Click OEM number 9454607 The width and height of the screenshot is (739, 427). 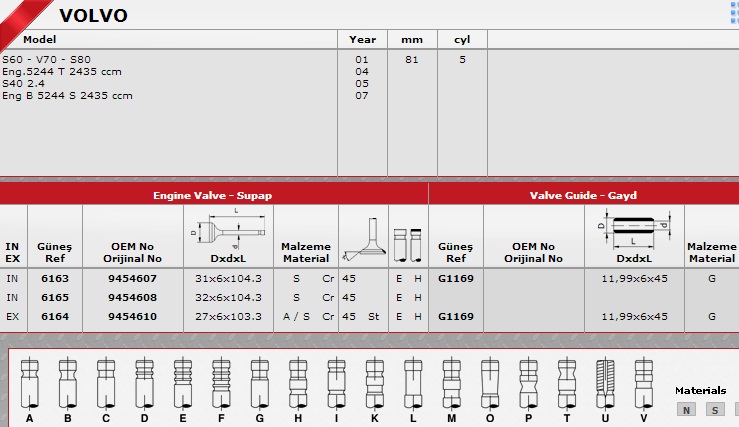pos(131,279)
